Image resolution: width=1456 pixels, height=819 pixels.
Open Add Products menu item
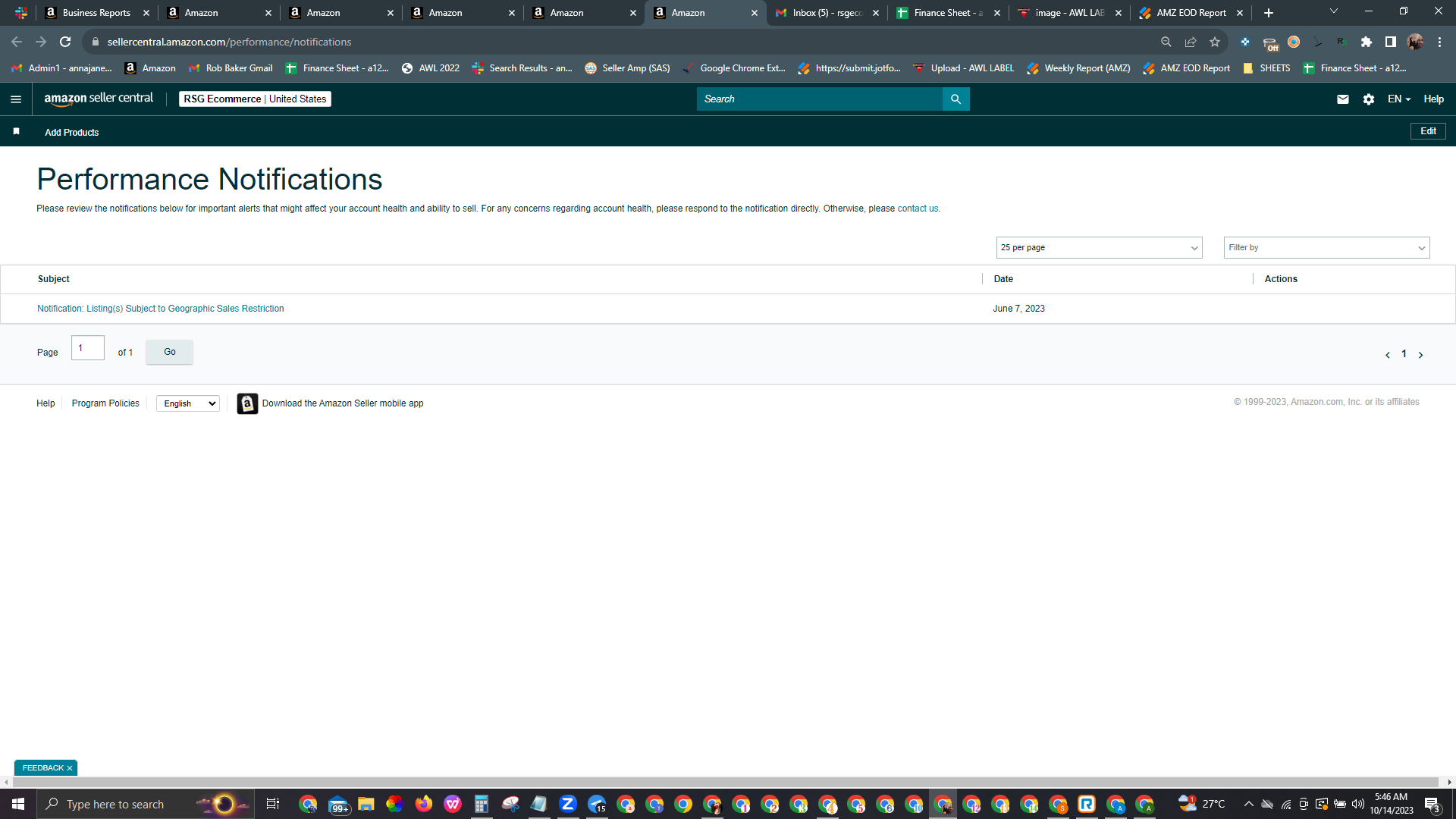(x=72, y=132)
